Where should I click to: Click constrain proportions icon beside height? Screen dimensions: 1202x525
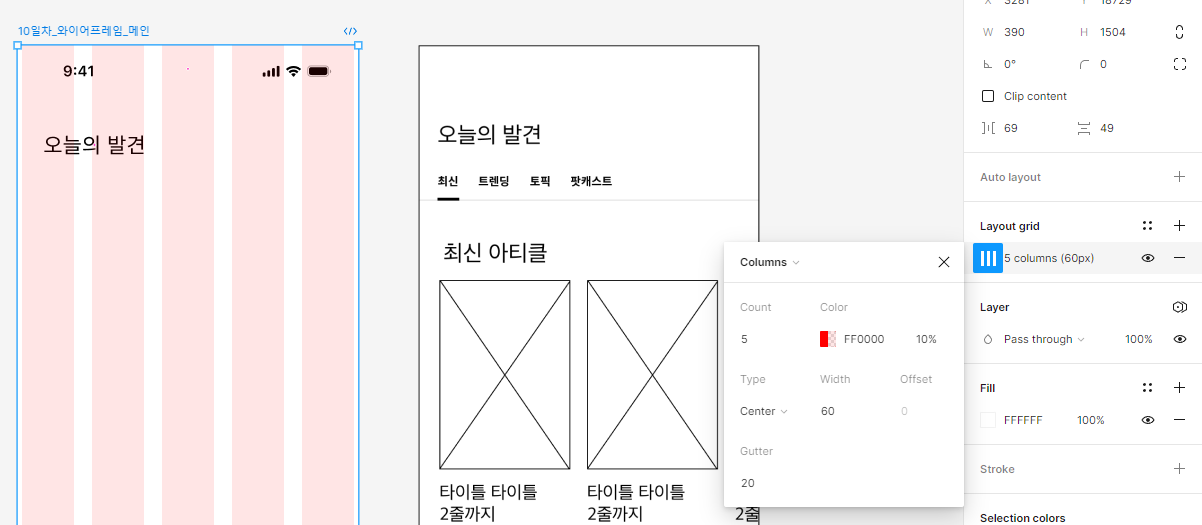[1180, 32]
